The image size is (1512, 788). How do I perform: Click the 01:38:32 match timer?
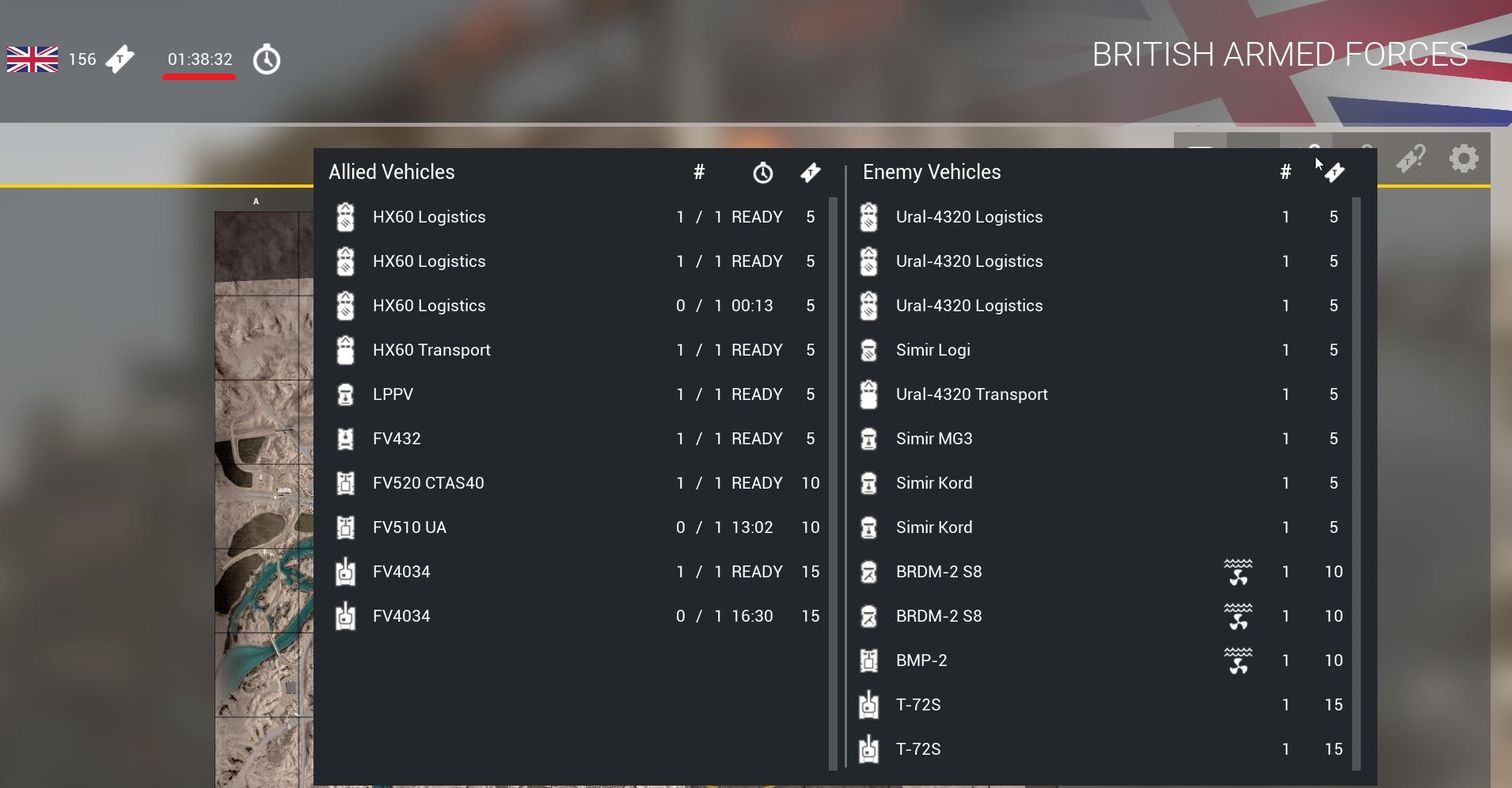199,59
